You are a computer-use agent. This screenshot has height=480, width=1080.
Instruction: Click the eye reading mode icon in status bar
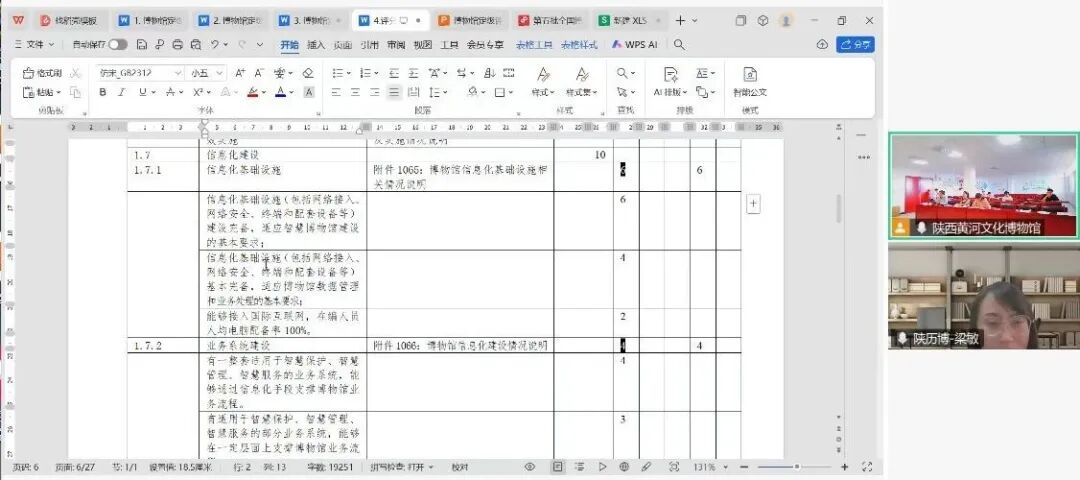click(530, 466)
